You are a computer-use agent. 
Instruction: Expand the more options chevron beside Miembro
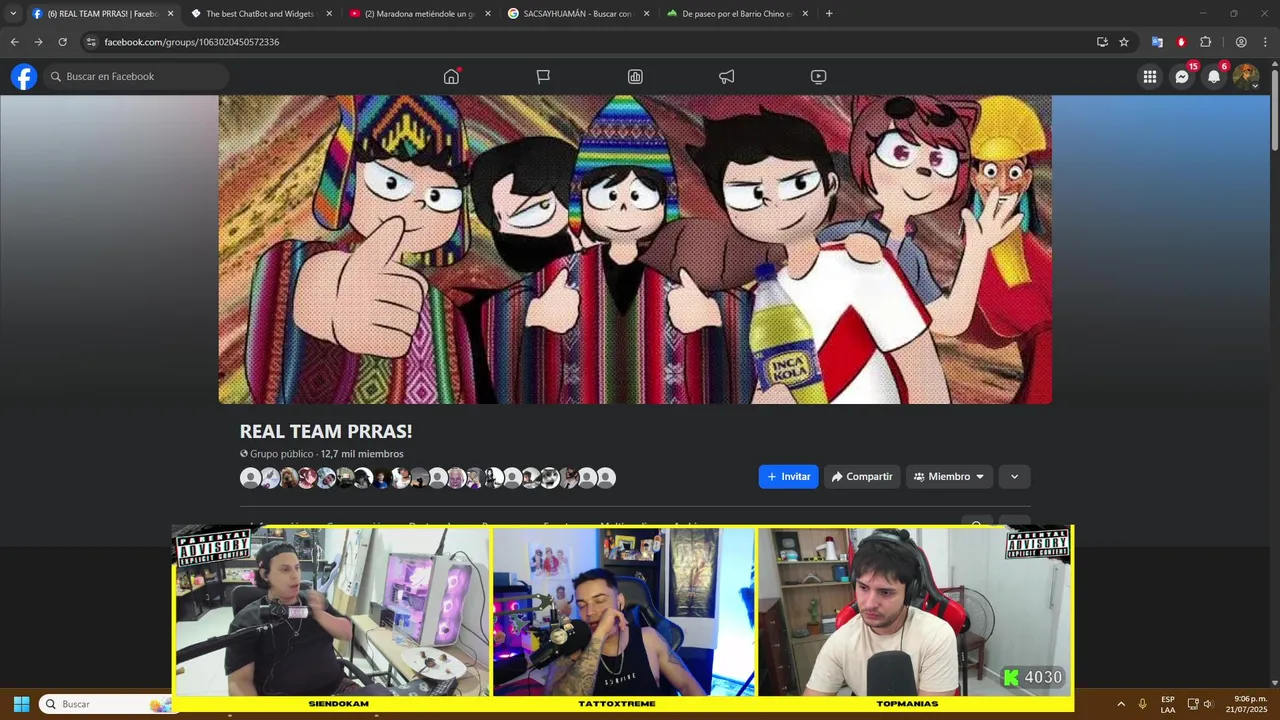tap(1014, 477)
